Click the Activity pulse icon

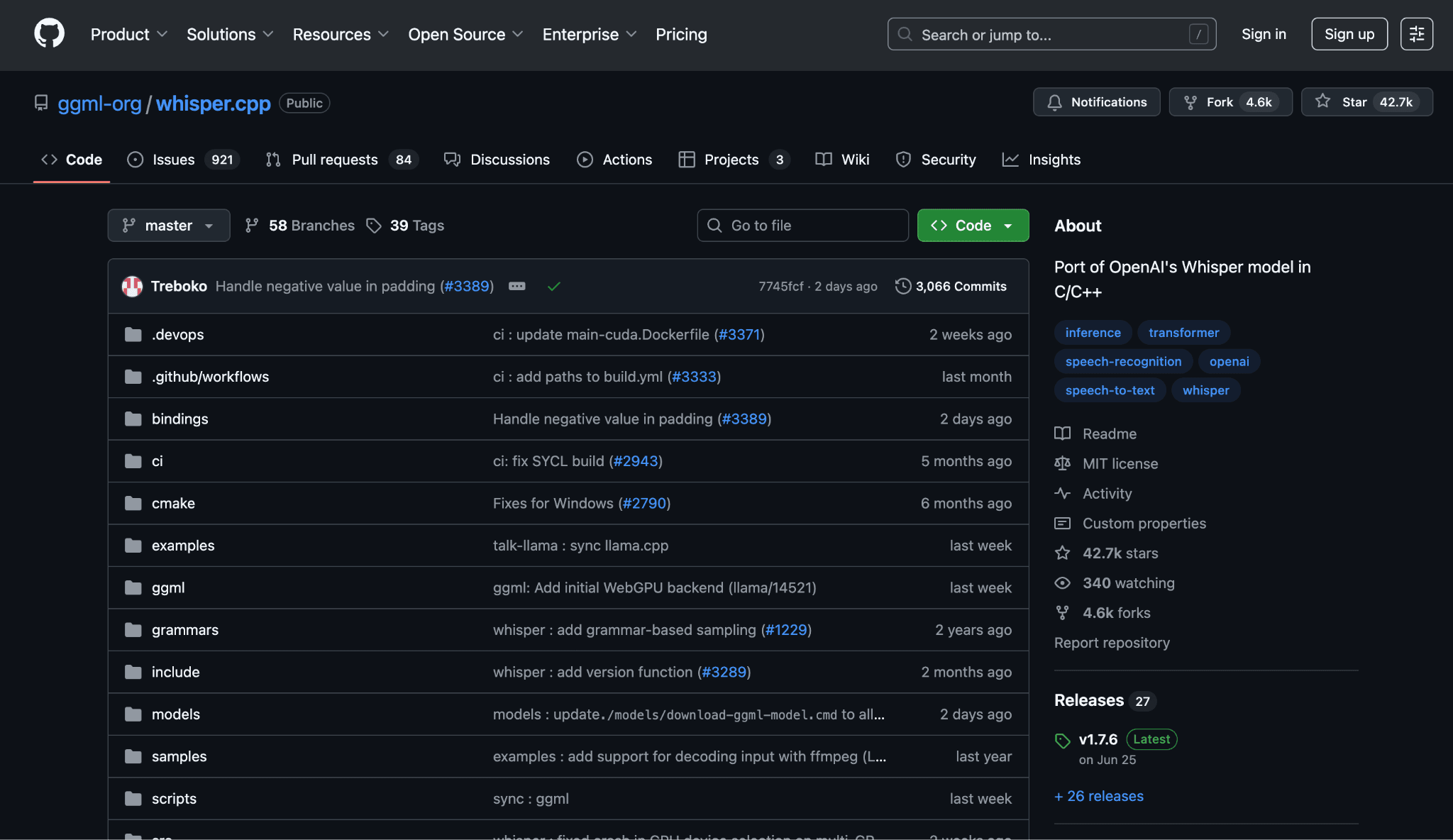1062,493
